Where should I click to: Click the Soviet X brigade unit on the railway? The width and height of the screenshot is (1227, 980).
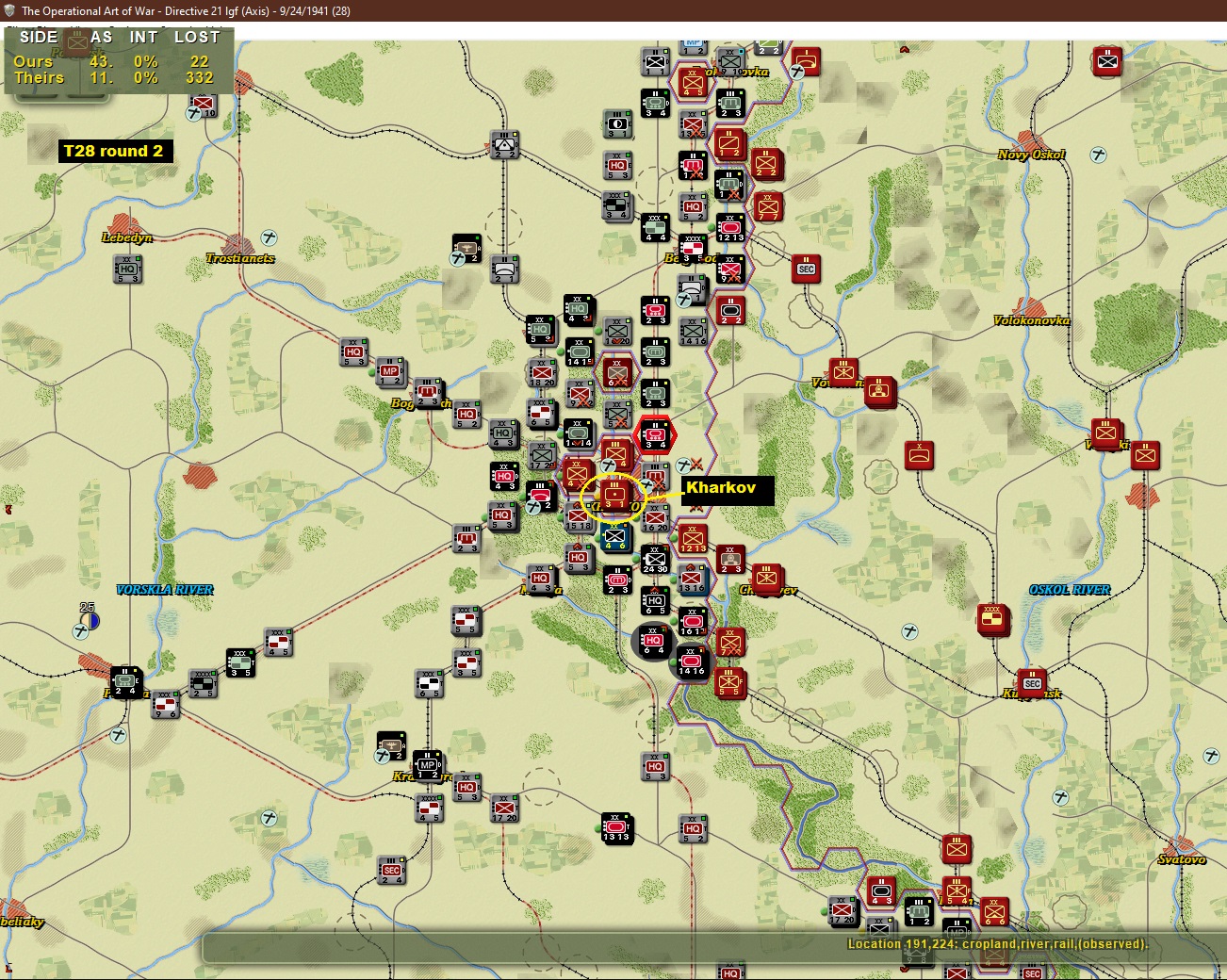tap(919, 455)
